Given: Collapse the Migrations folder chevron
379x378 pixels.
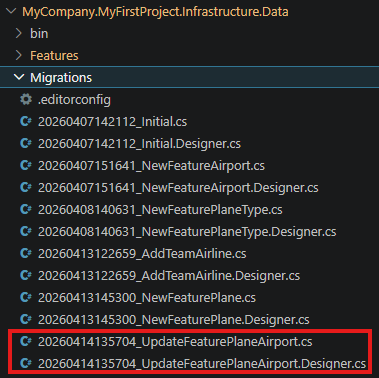Looking at the screenshot, I should pos(19,77).
